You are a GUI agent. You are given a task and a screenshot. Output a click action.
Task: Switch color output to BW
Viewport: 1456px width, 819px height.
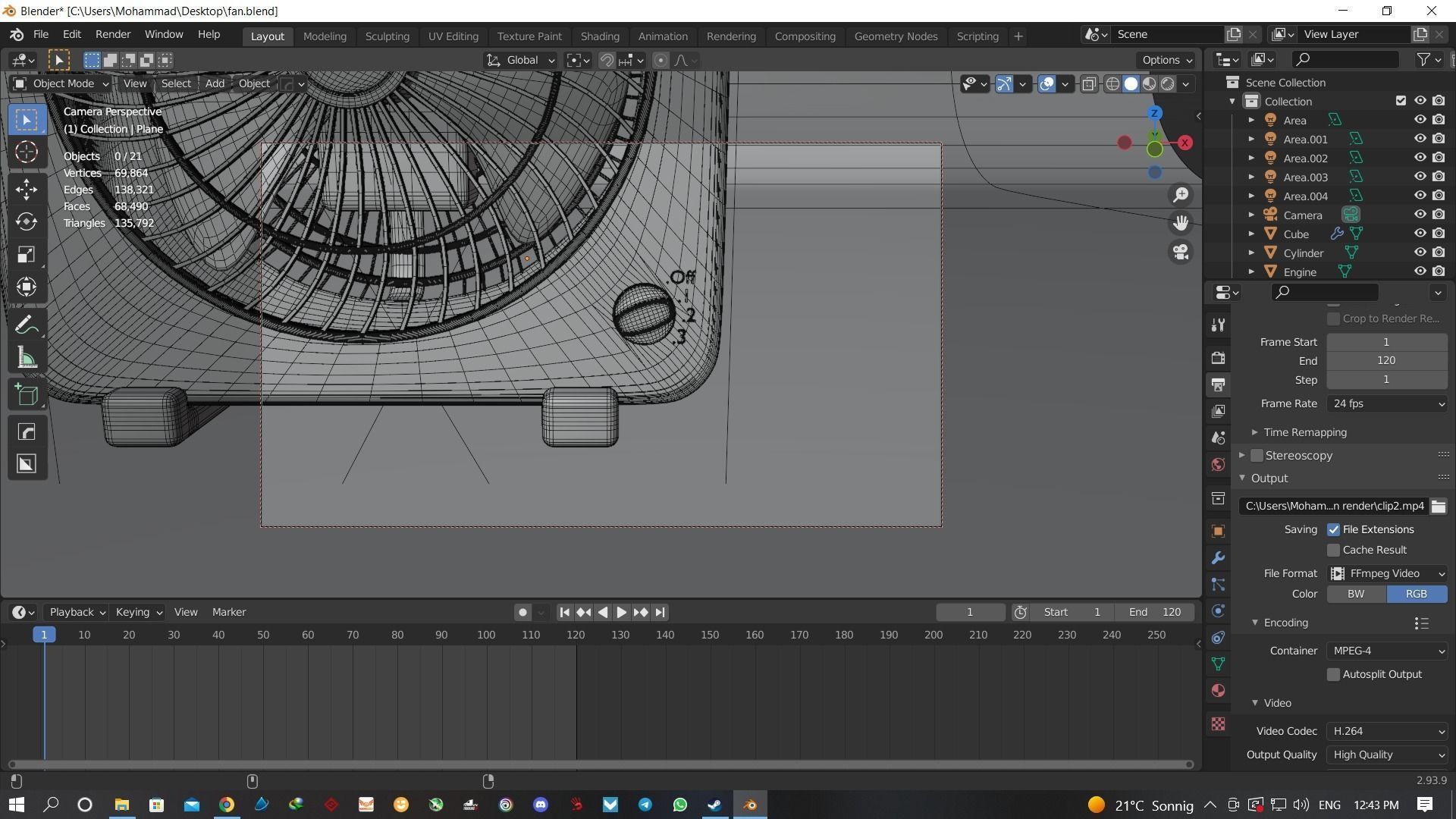pos(1355,594)
